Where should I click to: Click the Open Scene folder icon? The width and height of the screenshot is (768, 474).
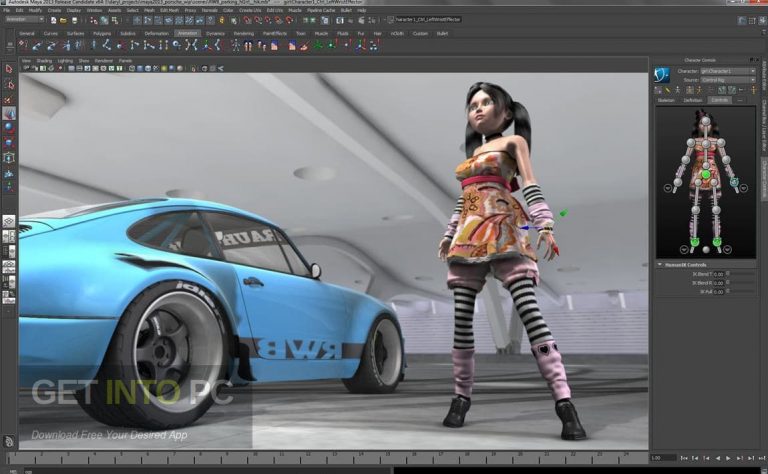coord(63,21)
